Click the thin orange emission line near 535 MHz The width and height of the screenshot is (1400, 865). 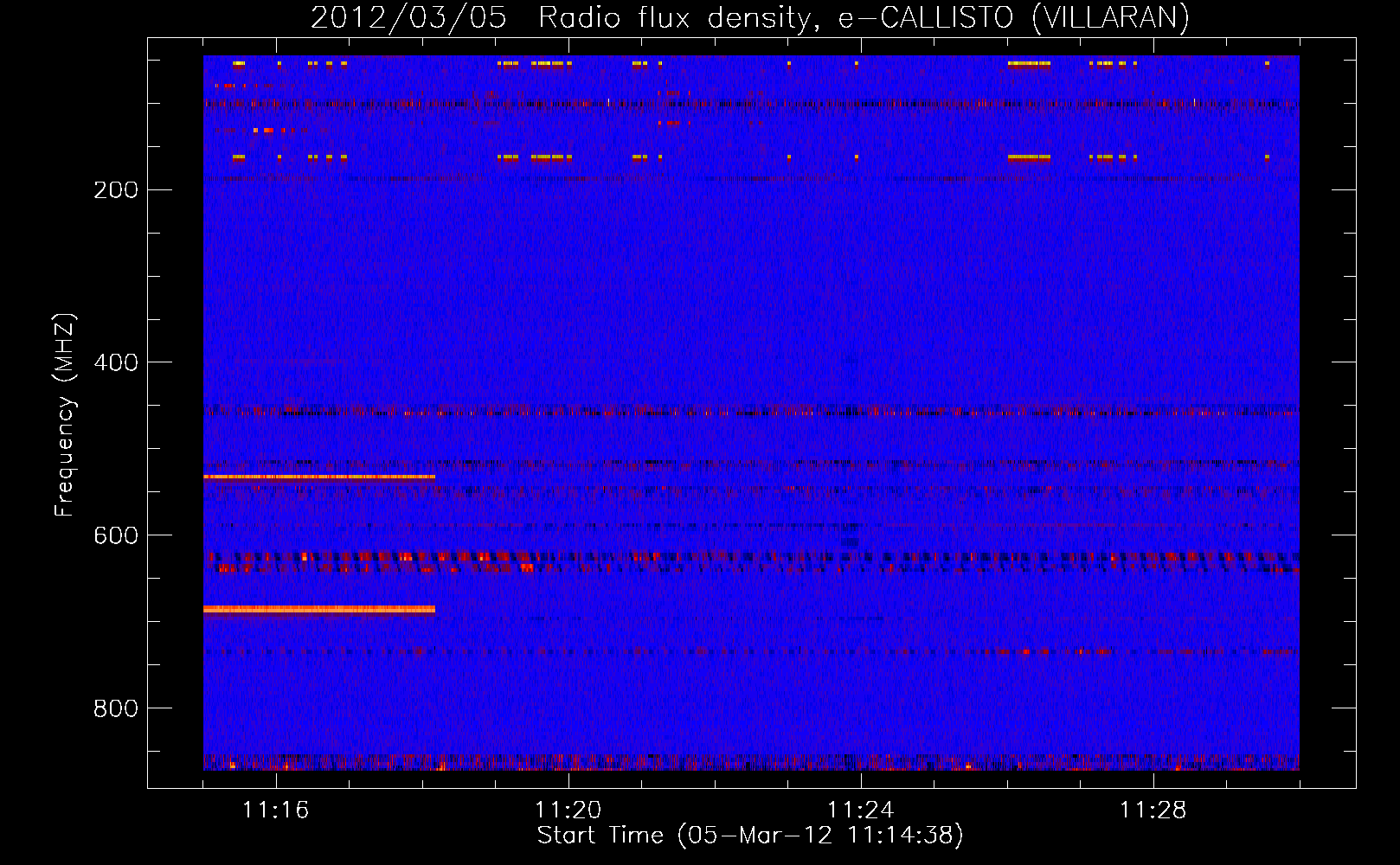click(x=319, y=477)
